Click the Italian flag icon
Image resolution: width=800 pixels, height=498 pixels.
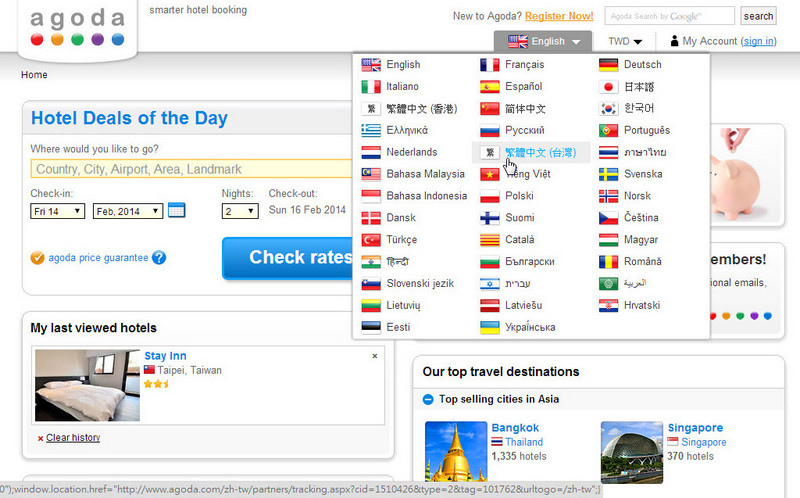[x=371, y=87]
